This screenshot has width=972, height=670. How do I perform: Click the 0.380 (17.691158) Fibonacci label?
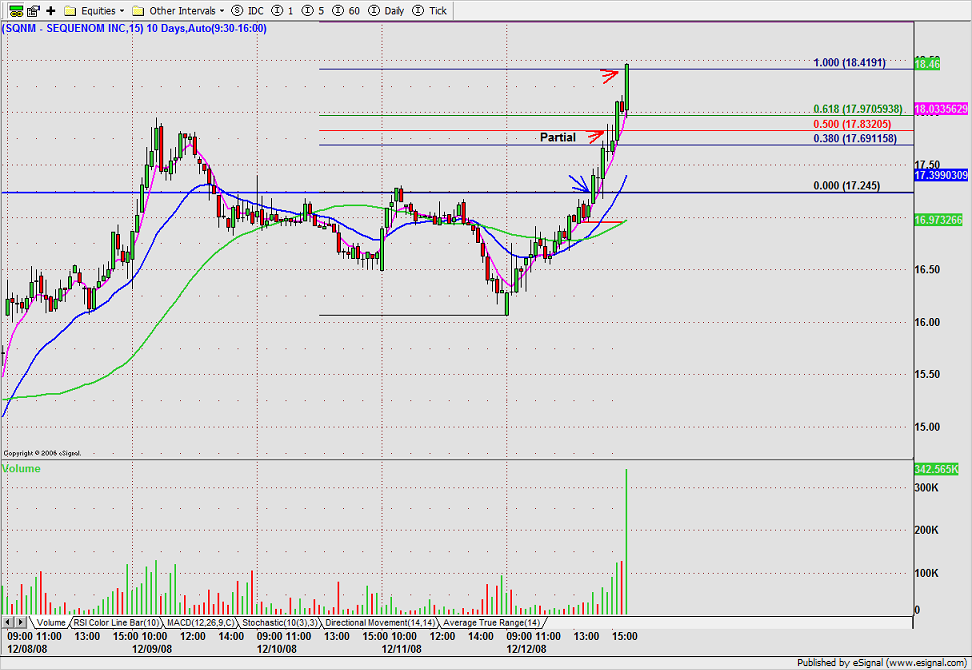855,138
